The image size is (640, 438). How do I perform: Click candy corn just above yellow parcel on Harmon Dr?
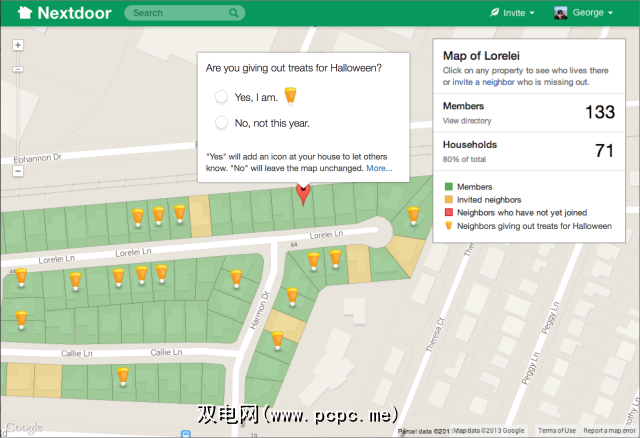pyautogui.click(x=292, y=297)
